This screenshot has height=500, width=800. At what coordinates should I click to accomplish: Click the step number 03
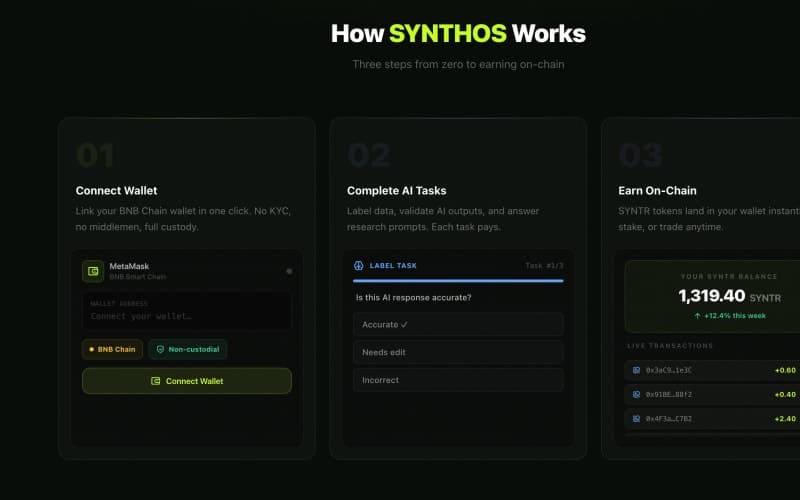[x=641, y=155]
